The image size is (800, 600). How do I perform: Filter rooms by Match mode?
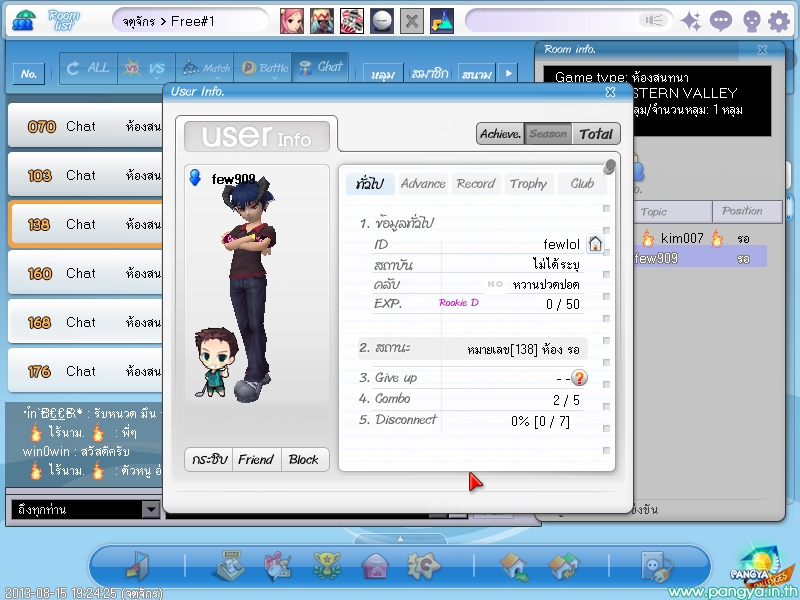coord(205,68)
